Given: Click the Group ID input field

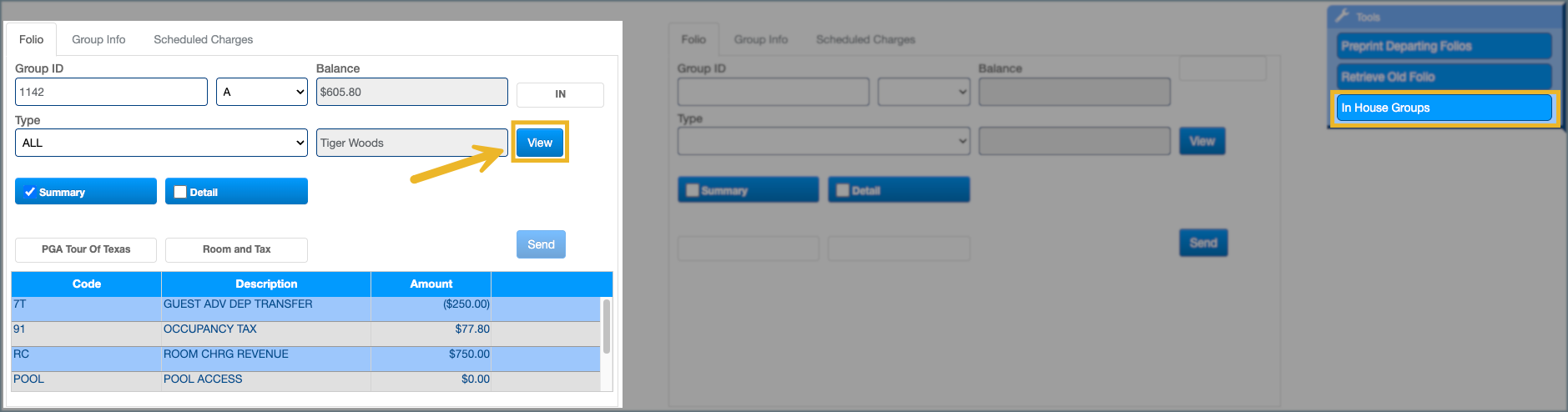Looking at the screenshot, I should pyautogui.click(x=111, y=92).
